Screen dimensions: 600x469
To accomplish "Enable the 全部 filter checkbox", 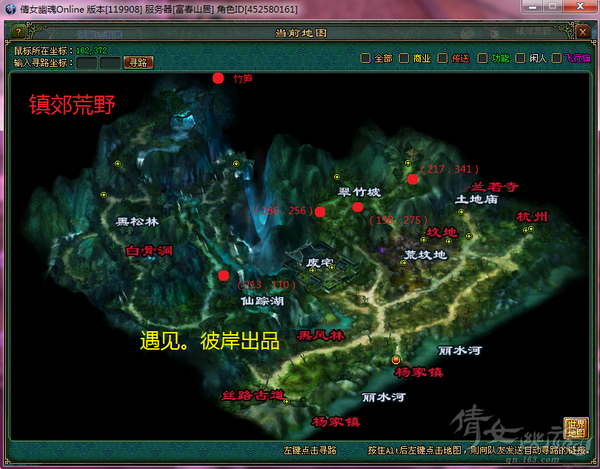I will click(365, 58).
